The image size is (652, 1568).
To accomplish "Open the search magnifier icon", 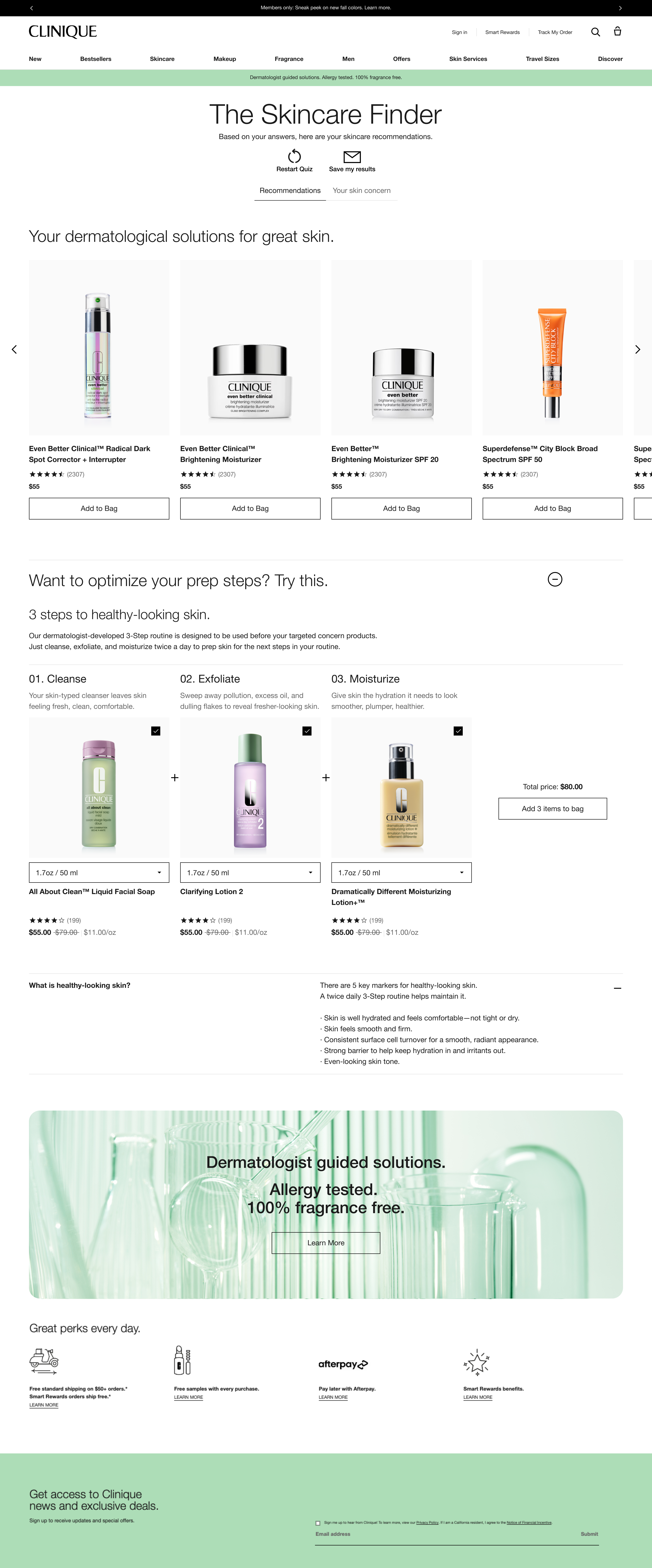I will [x=595, y=32].
